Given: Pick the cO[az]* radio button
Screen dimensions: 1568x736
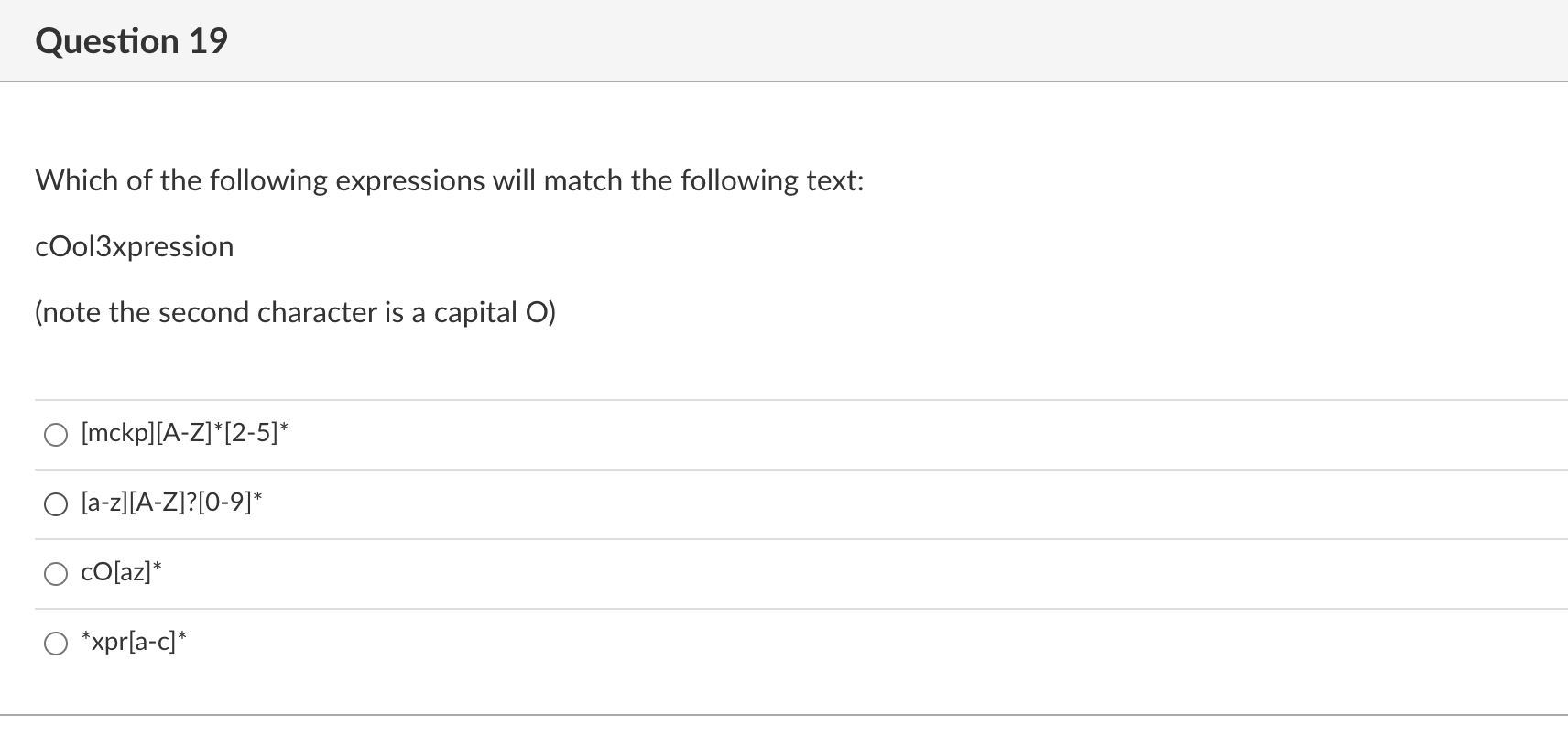Looking at the screenshot, I should click(56, 574).
